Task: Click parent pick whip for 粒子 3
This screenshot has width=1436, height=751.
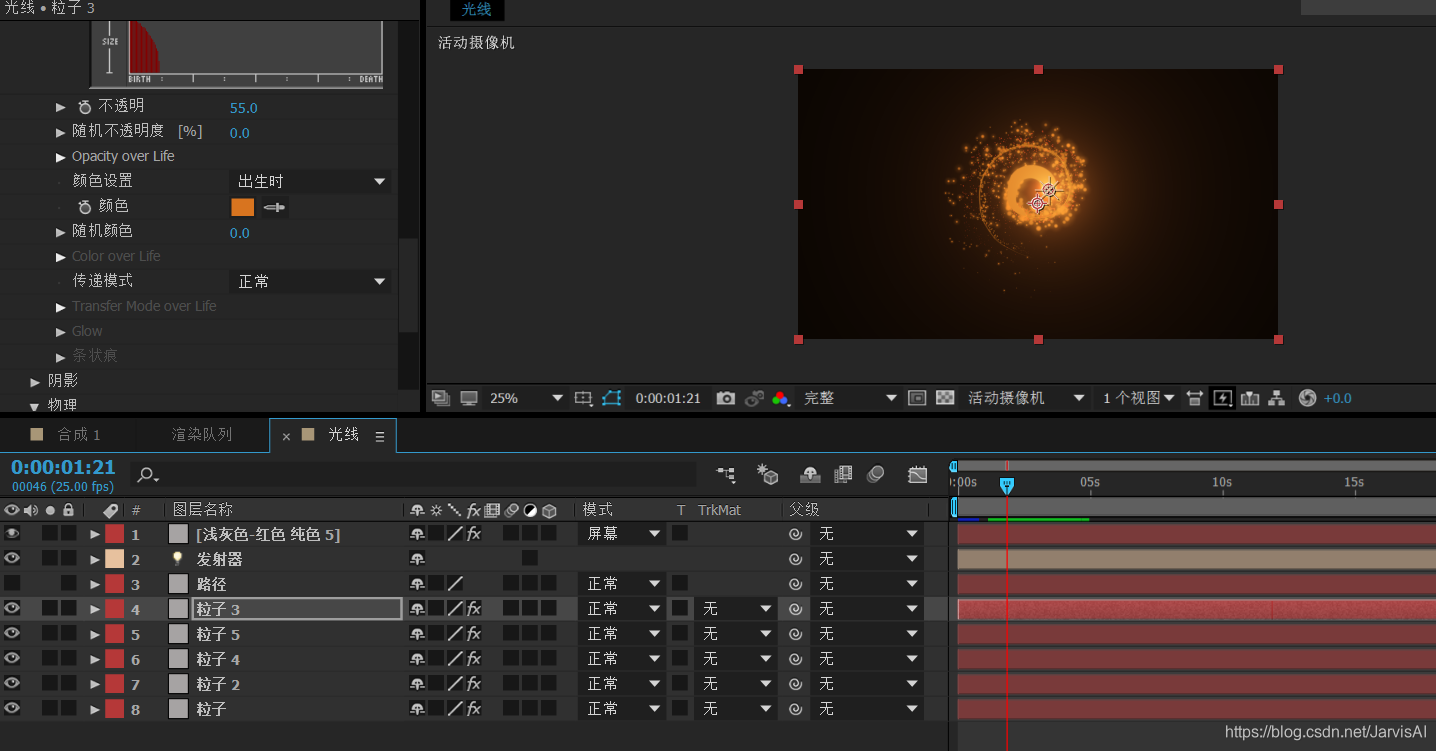Action: [x=796, y=609]
